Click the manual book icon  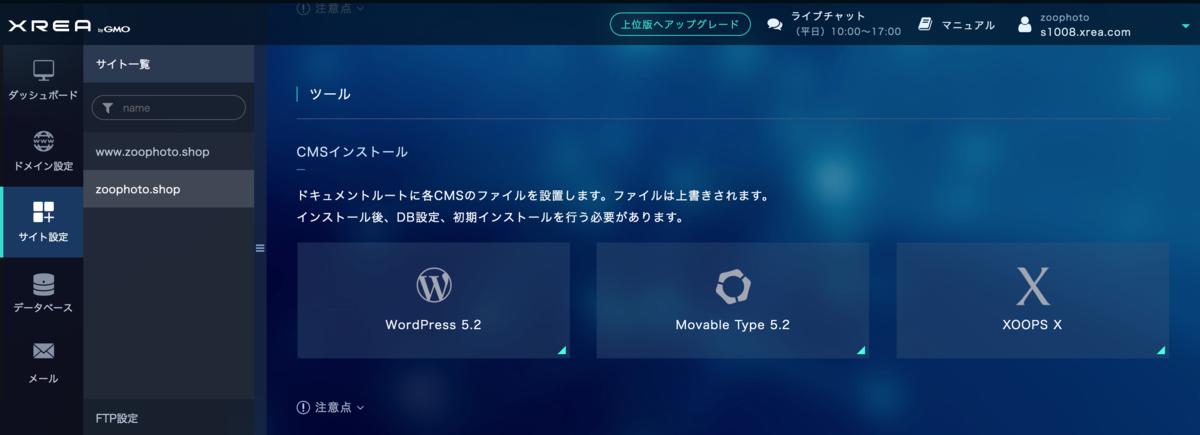pyautogui.click(x=926, y=24)
